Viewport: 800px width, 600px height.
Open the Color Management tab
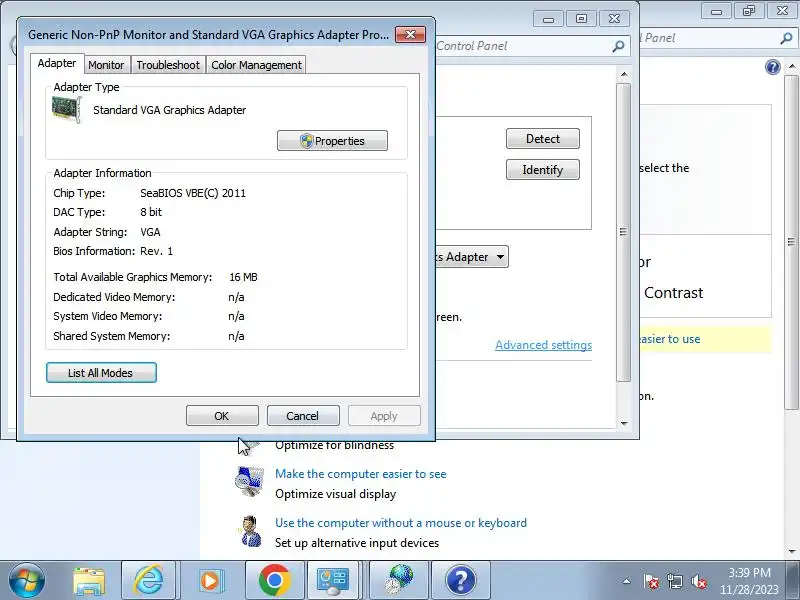[x=256, y=65]
